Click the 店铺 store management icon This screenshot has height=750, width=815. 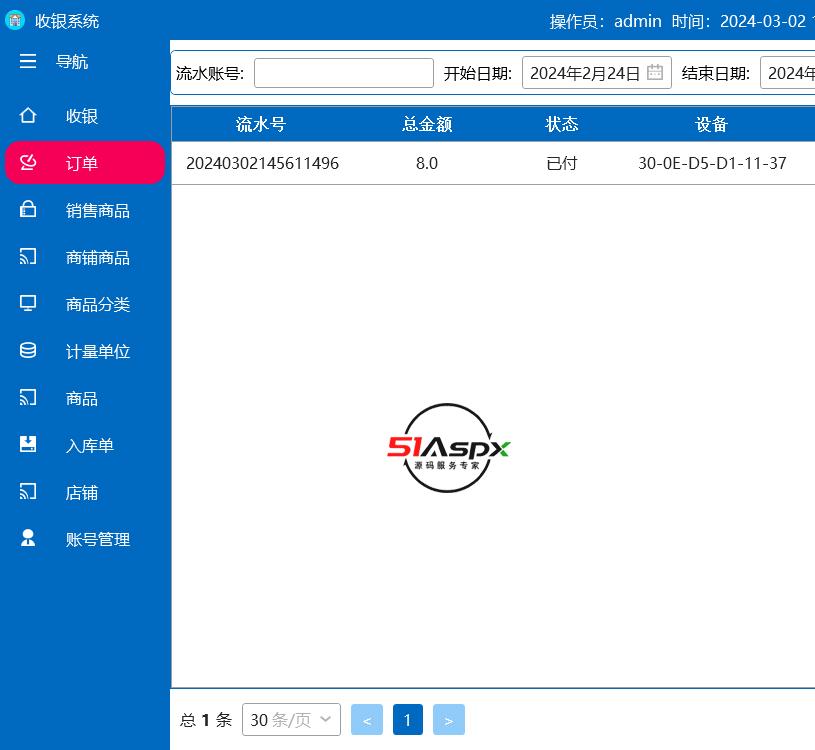(x=28, y=492)
